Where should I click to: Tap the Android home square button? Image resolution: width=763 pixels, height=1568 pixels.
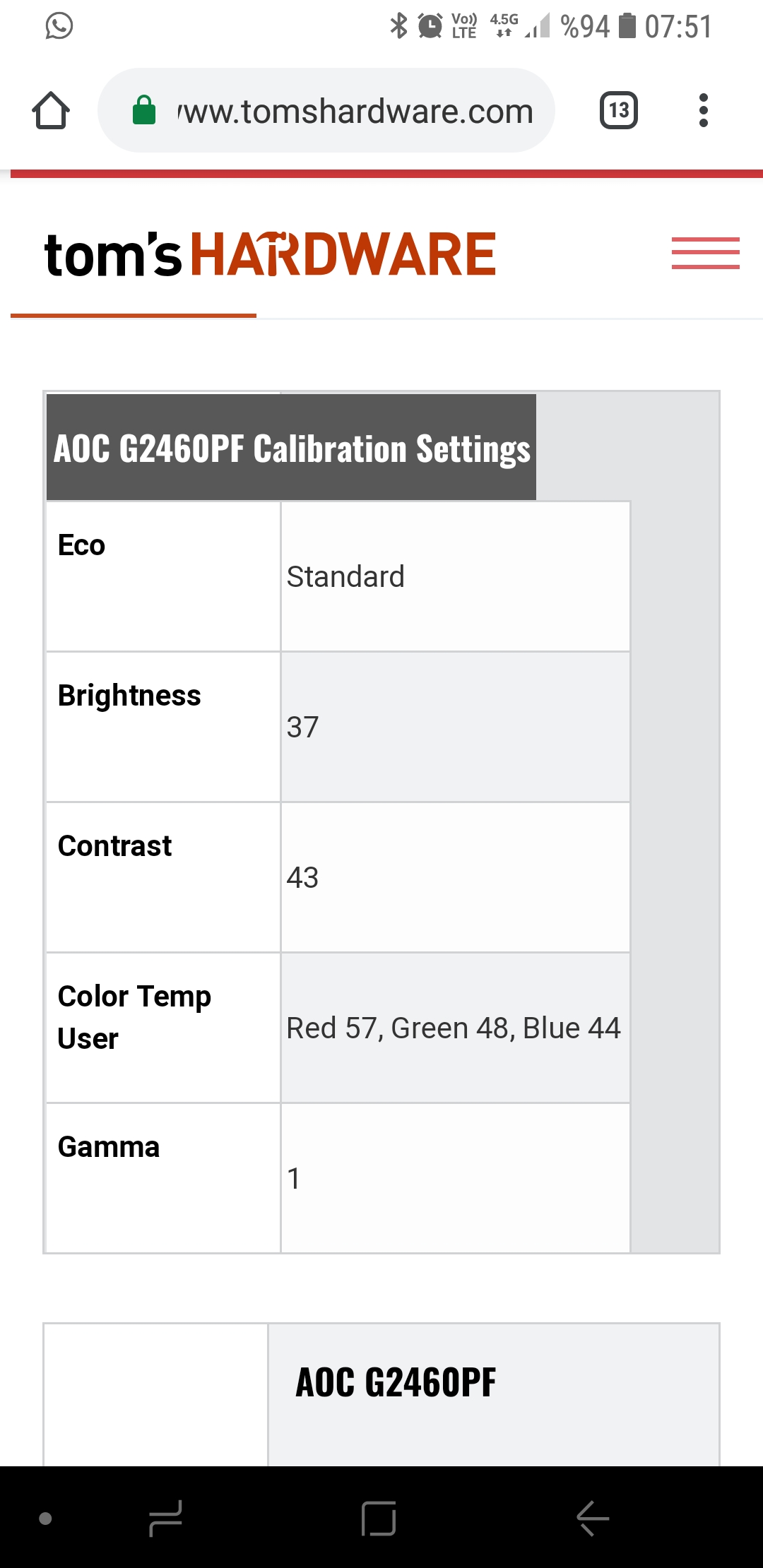tap(379, 1518)
